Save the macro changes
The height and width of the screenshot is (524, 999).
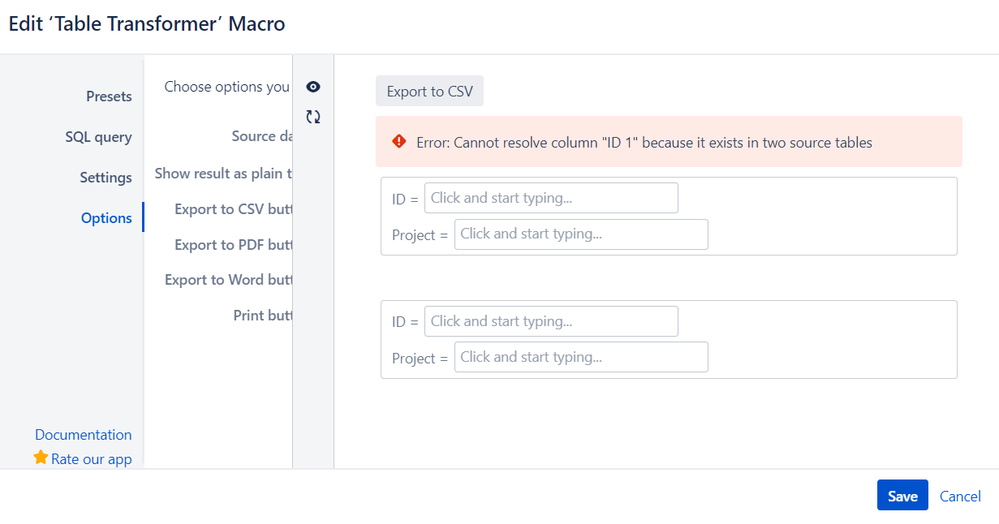pyautogui.click(x=902, y=496)
